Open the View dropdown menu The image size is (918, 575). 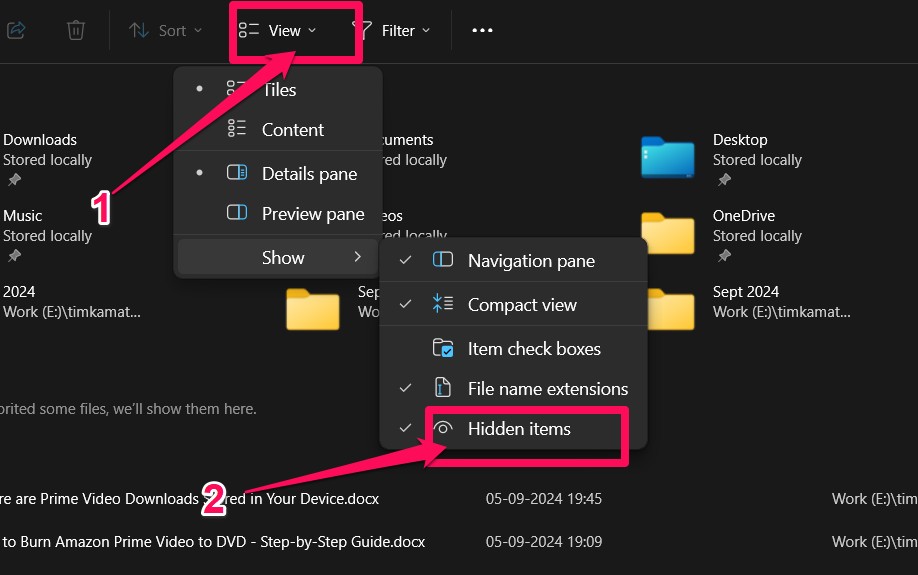pos(279,30)
